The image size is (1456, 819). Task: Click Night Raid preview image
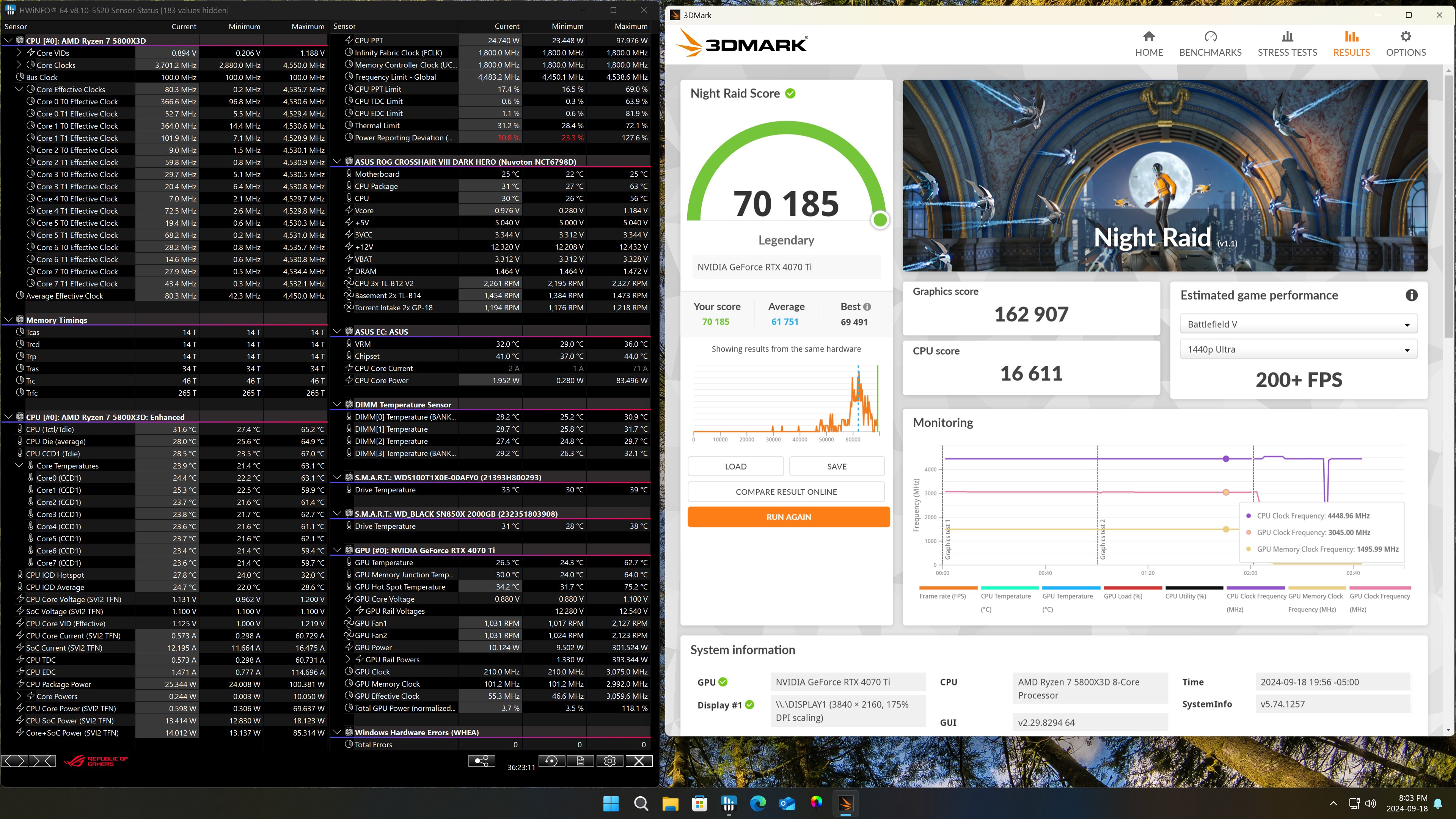[1165, 175]
